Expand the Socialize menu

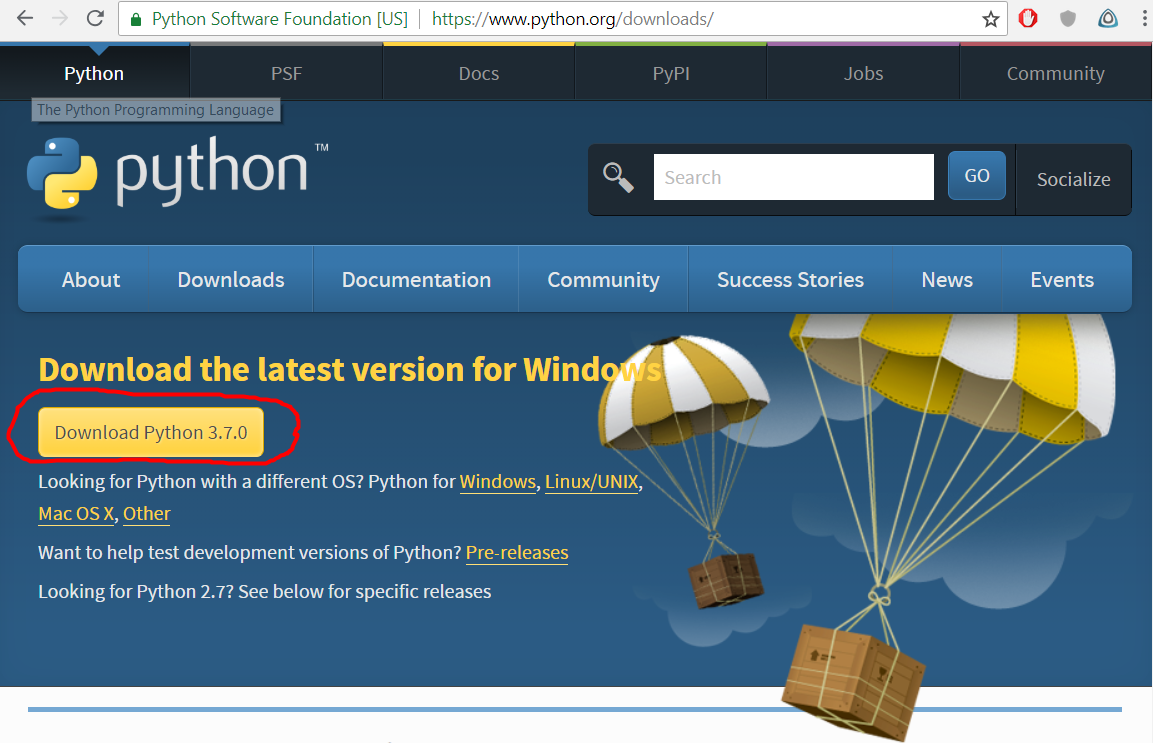pyautogui.click(x=1073, y=180)
